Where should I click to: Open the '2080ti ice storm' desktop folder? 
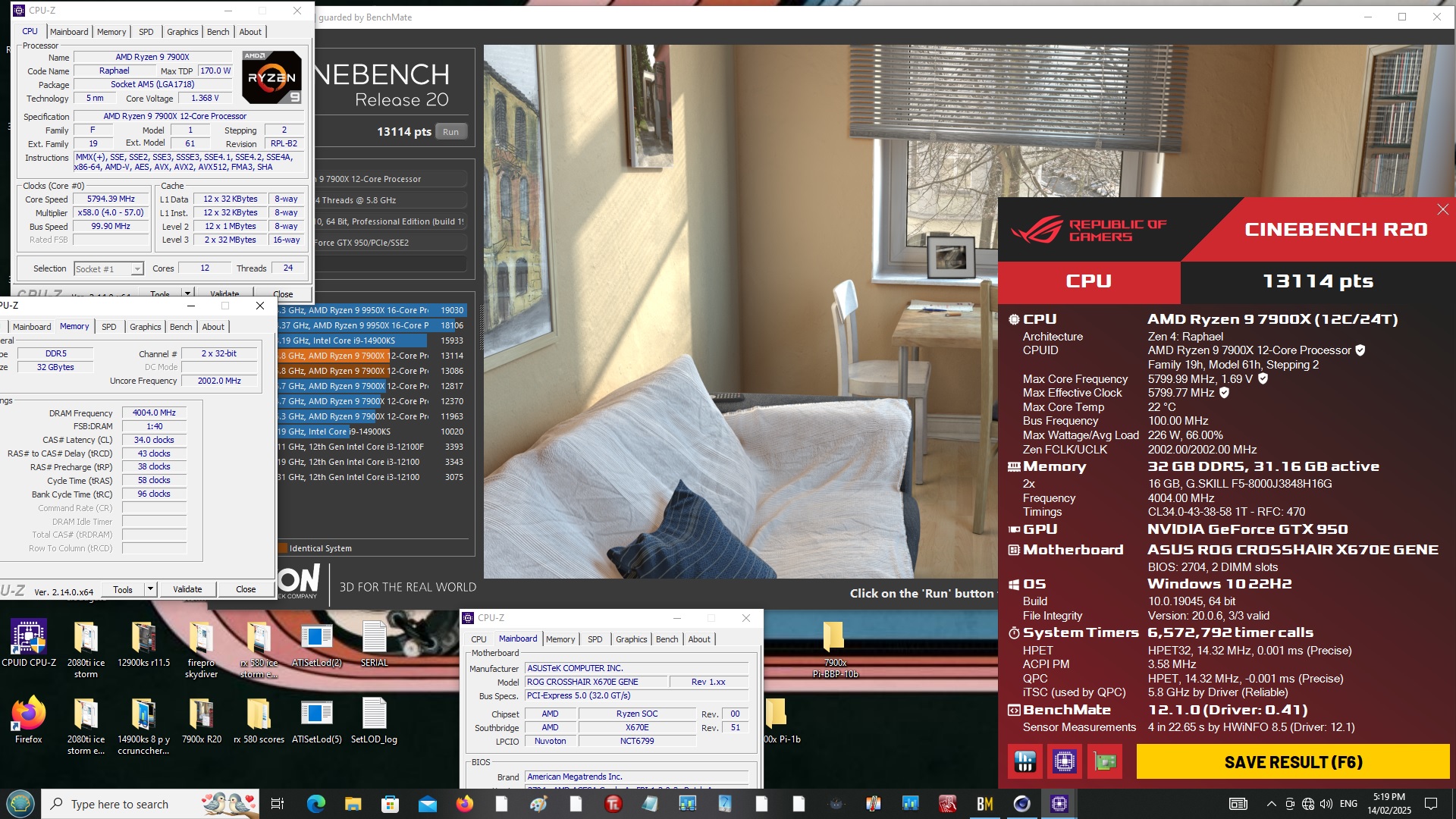[86, 649]
